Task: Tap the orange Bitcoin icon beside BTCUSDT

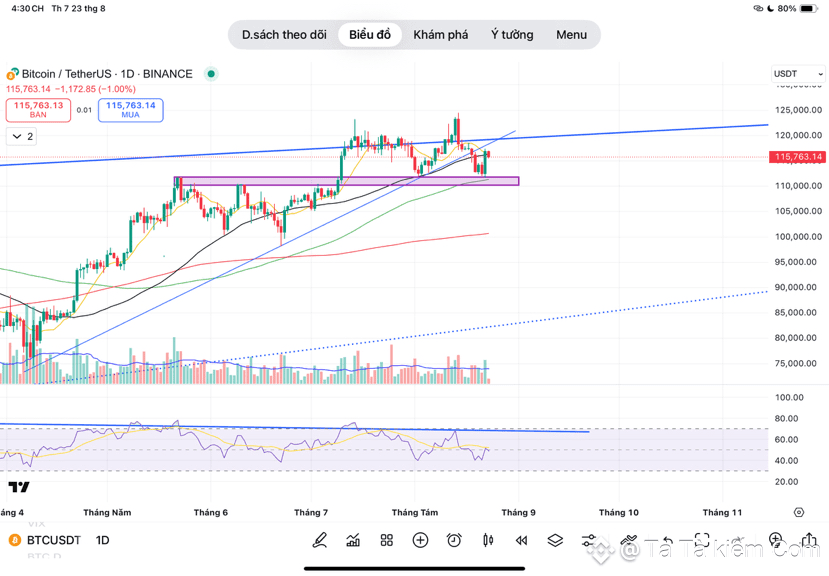Action: point(15,540)
